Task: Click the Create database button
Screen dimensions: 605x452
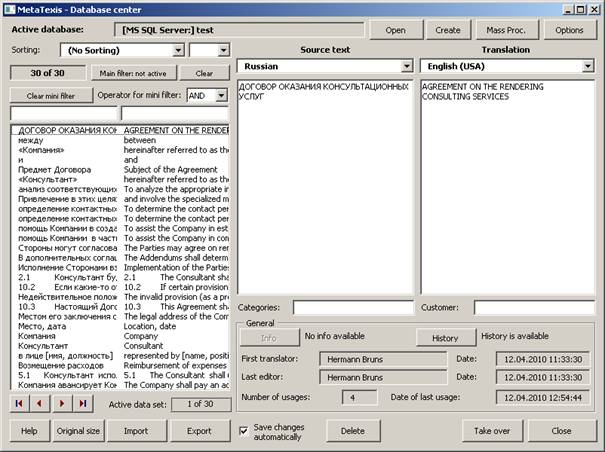Action: coord(448,30)
